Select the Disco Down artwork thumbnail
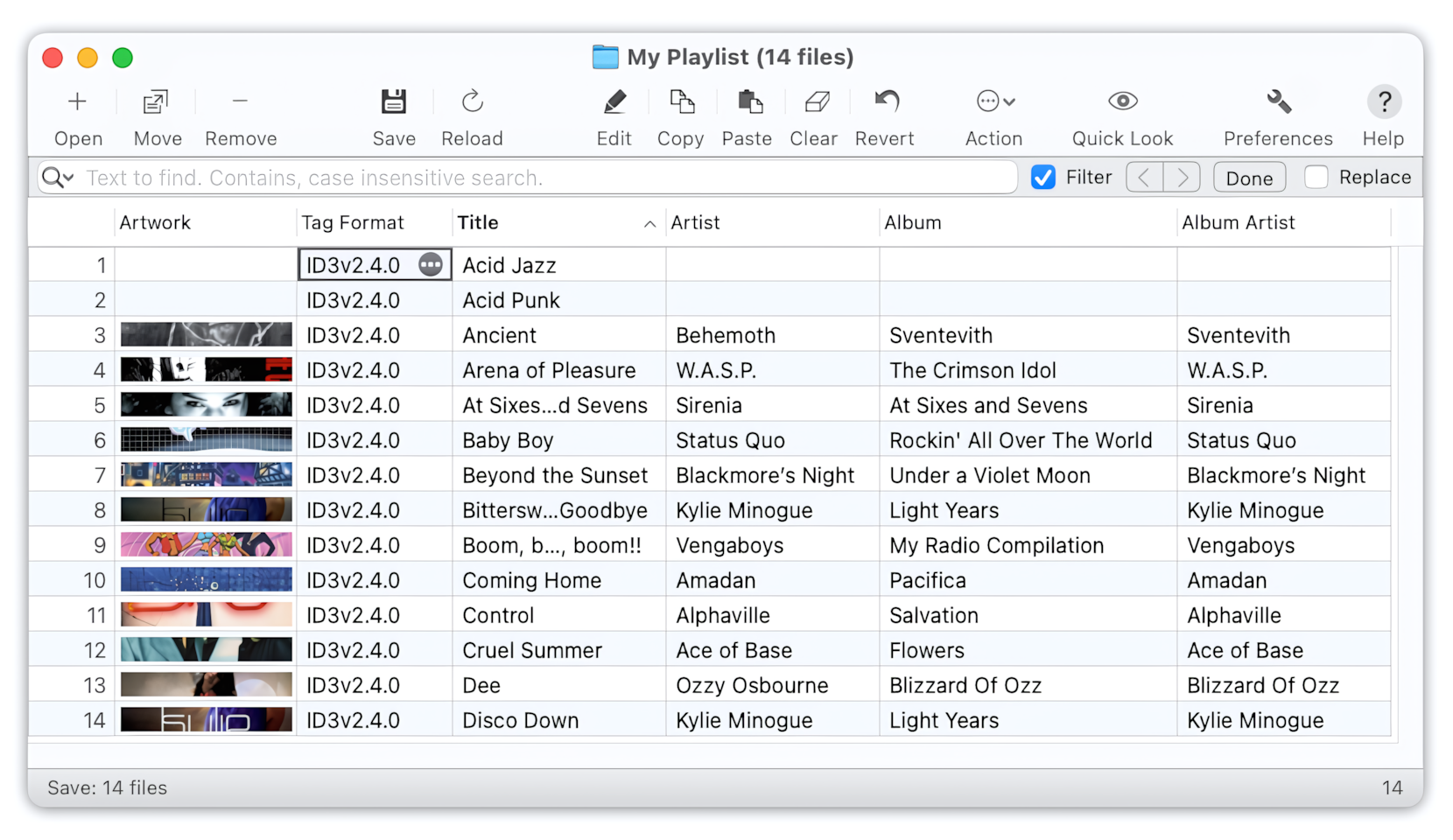 click(x=206, y=719)
